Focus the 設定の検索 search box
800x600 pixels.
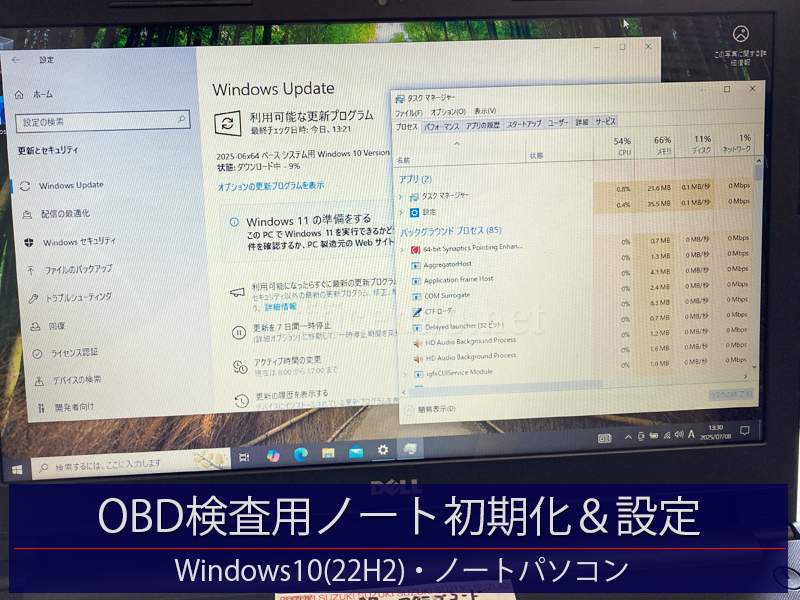[103, 121]
